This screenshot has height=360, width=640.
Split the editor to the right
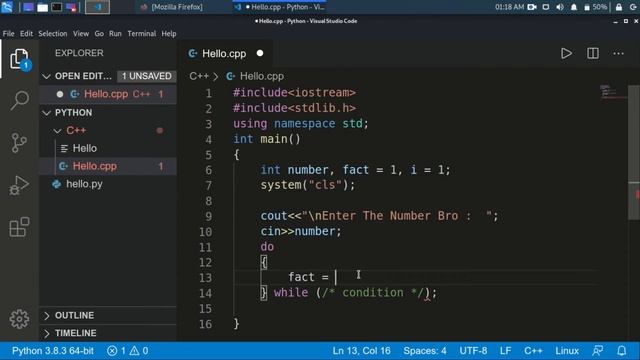pyautogui.click(x=593, y=53)
